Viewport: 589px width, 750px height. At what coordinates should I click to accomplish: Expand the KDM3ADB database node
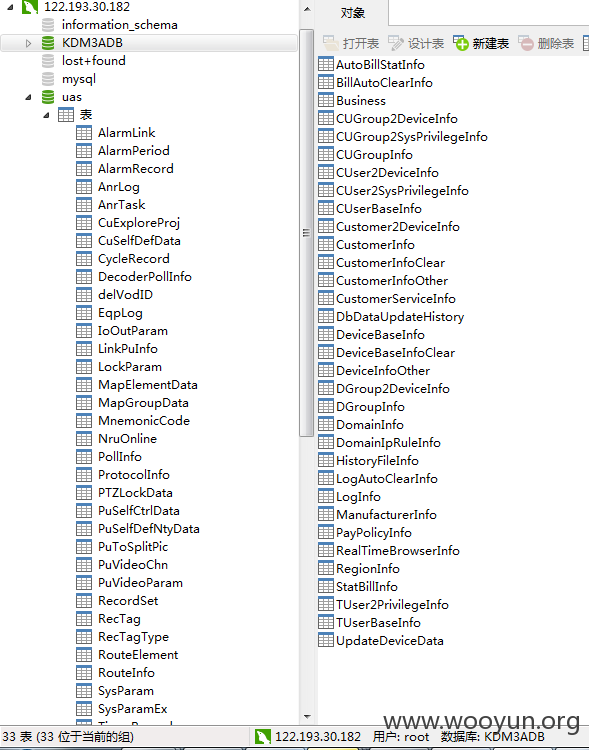coord(28,43)
